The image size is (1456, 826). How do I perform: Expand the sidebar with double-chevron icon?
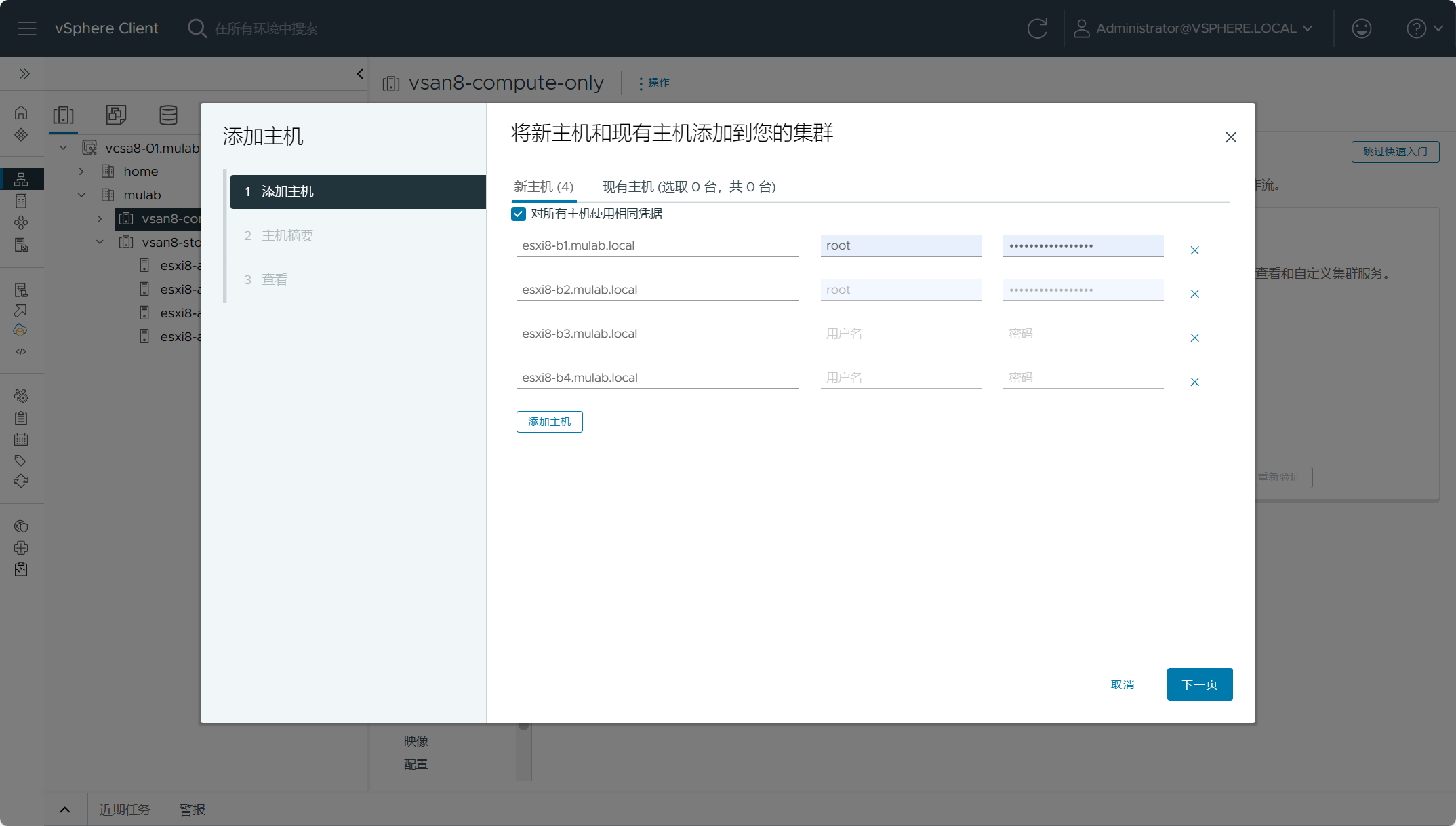24,73
